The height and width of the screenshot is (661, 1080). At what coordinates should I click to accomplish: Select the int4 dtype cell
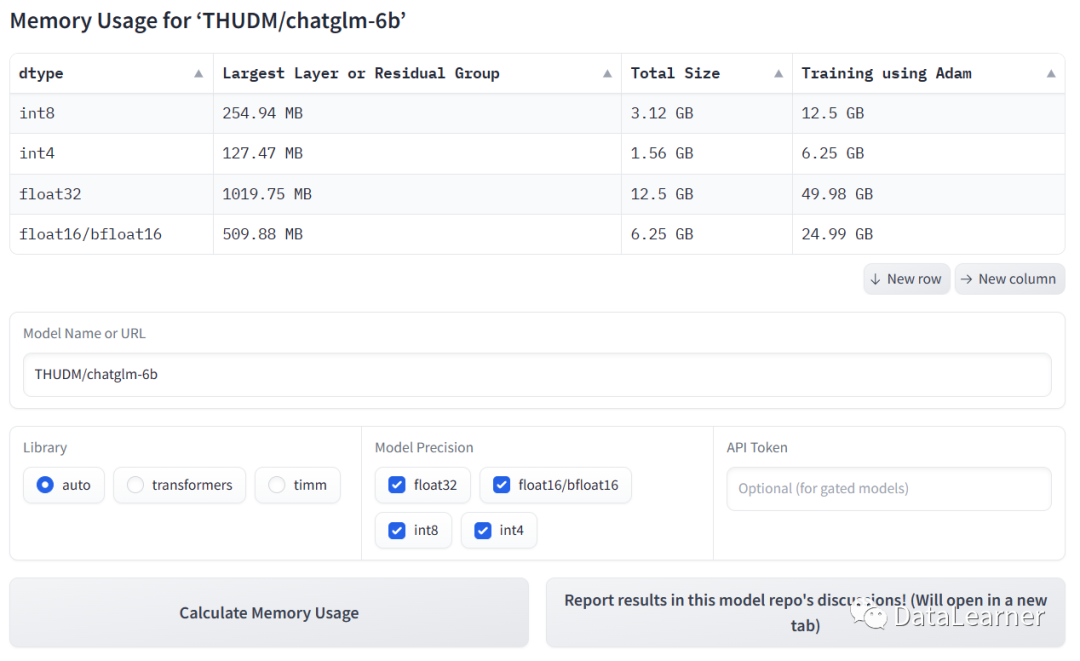[112, 154]
